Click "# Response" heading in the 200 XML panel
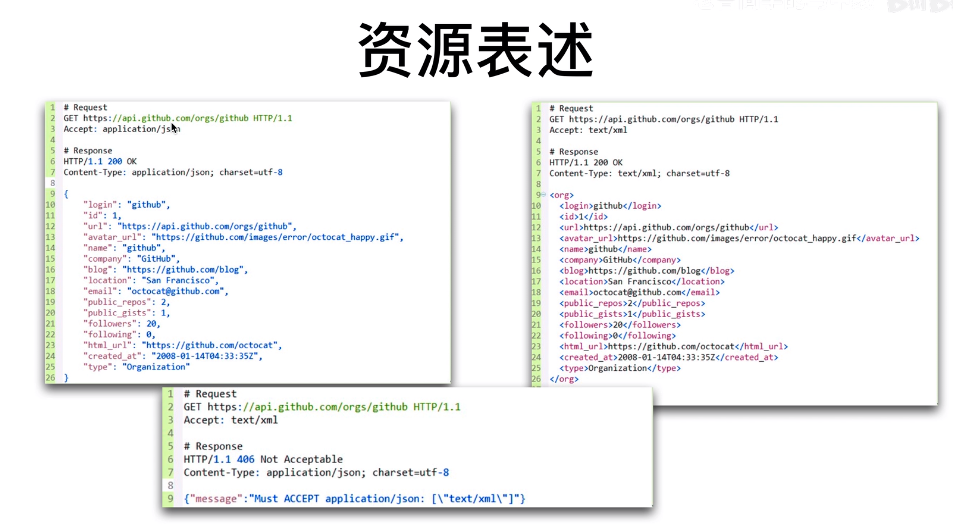Image resolution: width=953 pixels, height=528 pixels. click(x=574, y=152)
